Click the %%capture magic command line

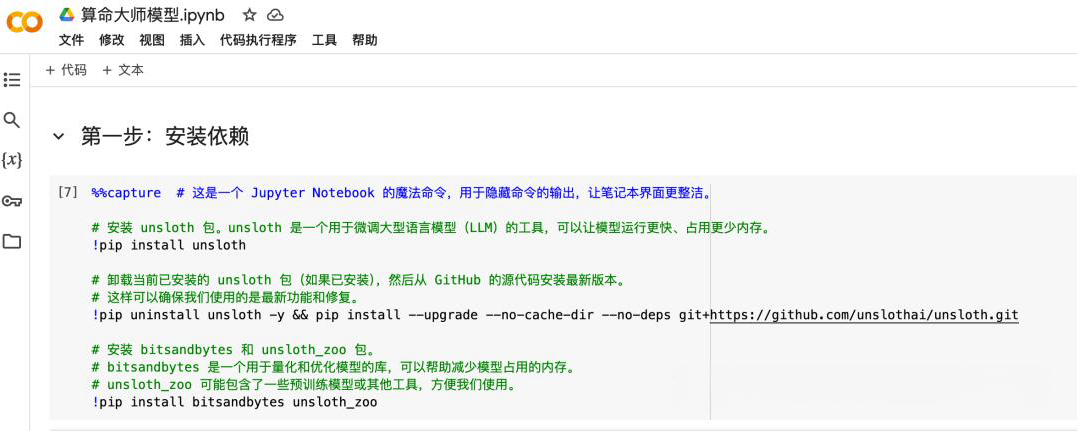click(x=400, y=192)
